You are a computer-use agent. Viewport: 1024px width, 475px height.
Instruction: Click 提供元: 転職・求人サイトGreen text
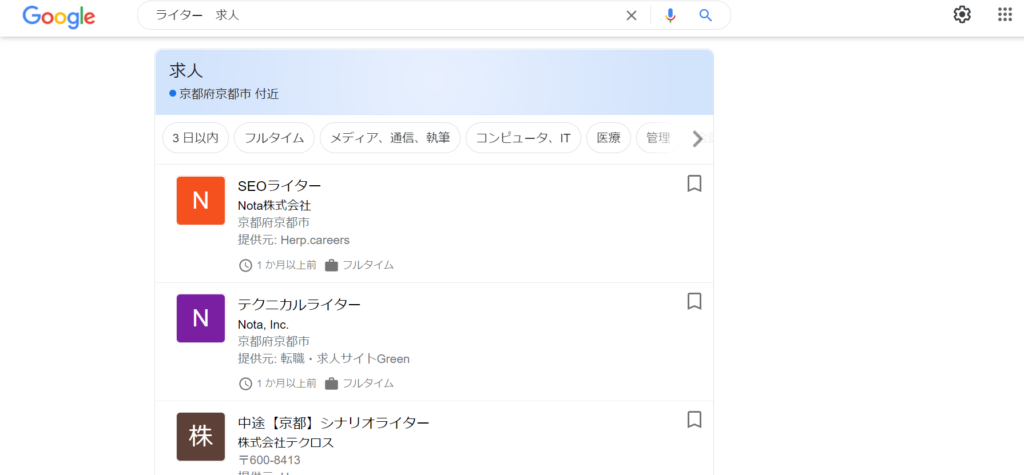[x=324, y=358]
